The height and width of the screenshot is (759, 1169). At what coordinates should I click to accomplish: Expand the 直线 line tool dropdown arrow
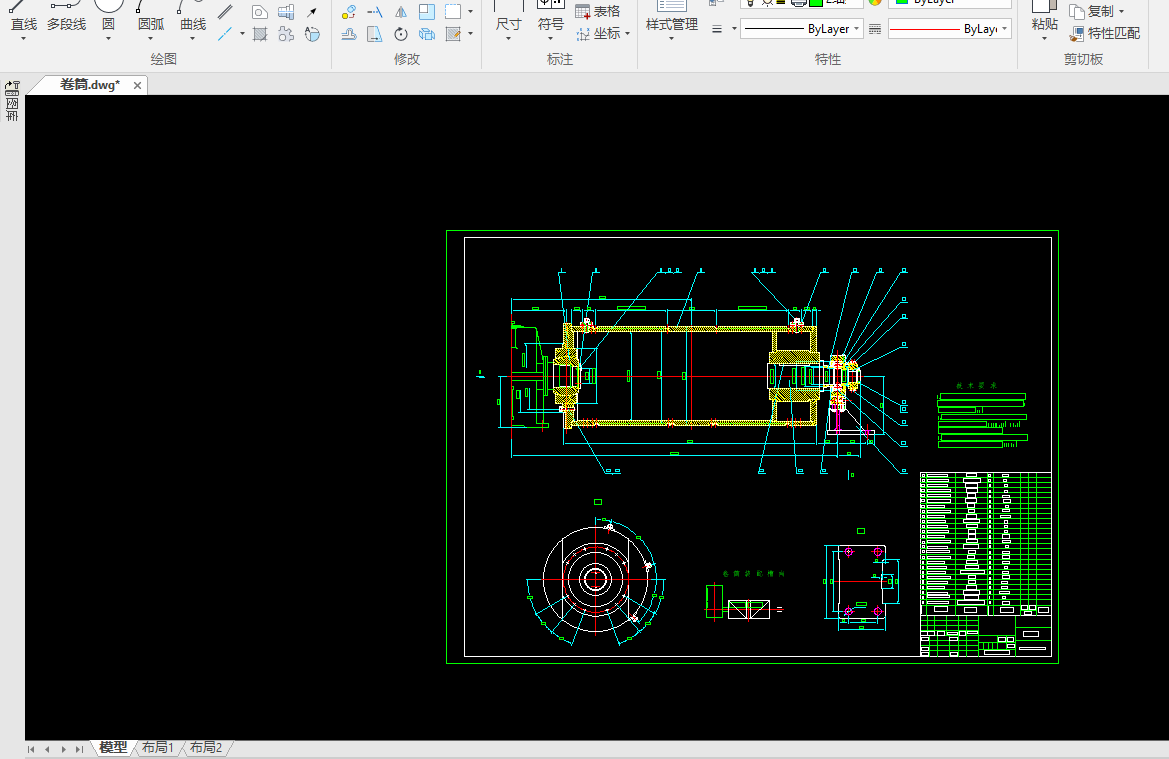(24, 40)
